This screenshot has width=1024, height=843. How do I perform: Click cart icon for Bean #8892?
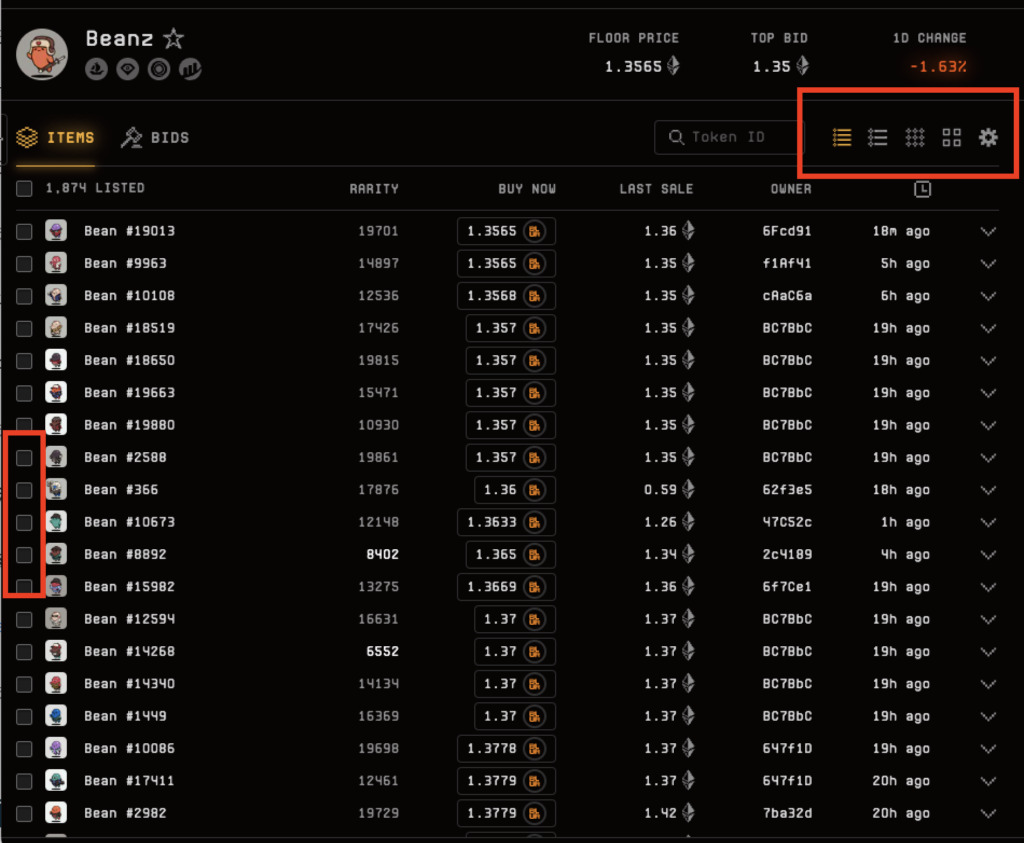click(534, 554)
